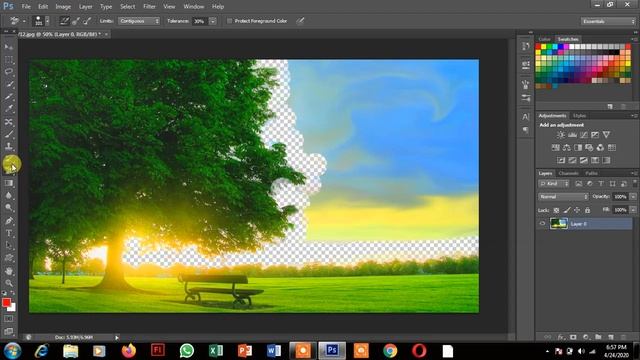Open the layer Opacity dropdown arrow
The height and width of the screenshot is (360, 640).
tap(633, 197)
